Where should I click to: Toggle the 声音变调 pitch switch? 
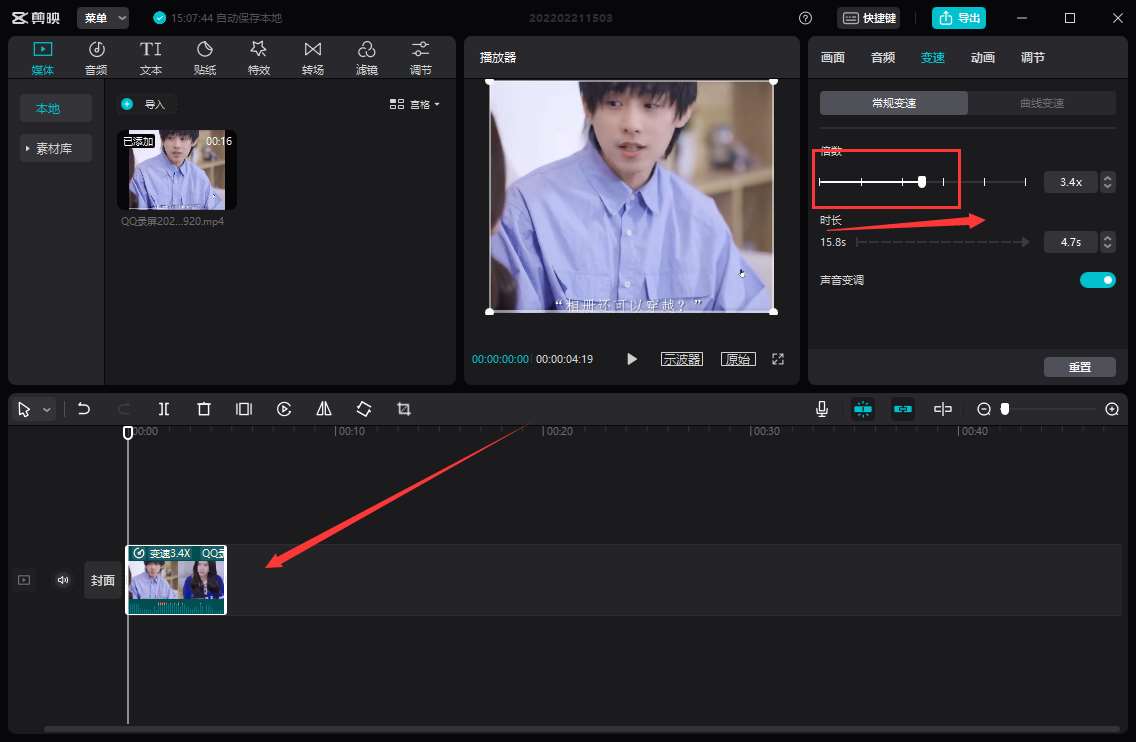tap(1097, 280)
